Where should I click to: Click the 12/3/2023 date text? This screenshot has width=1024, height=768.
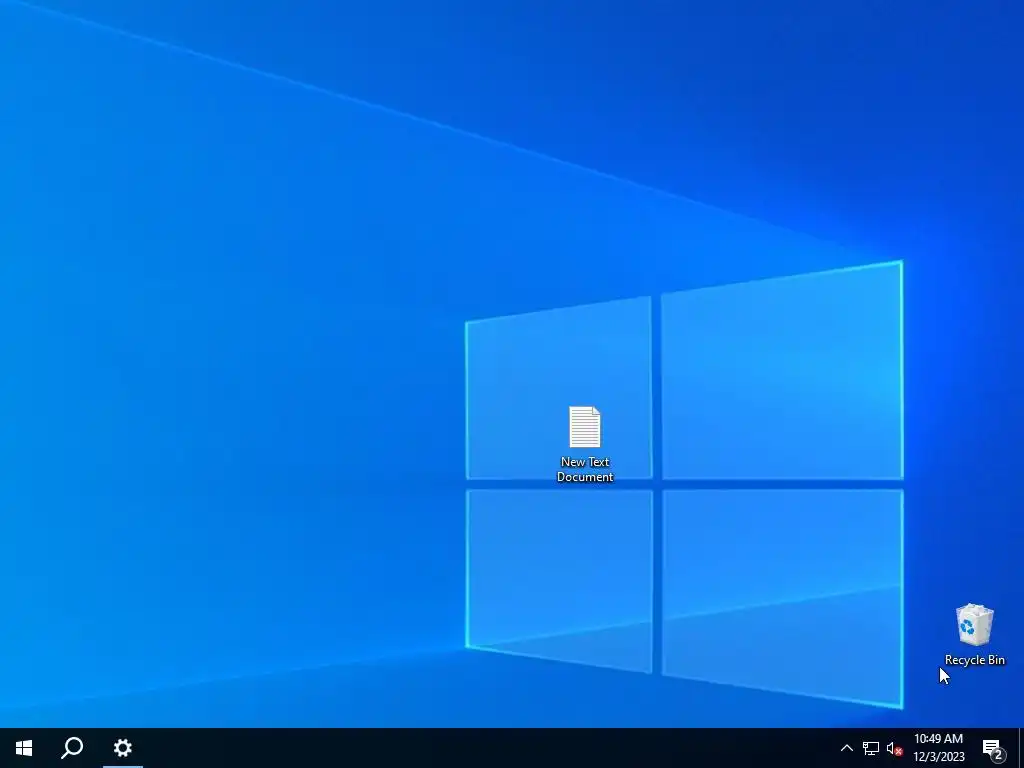tap(938, 757)
